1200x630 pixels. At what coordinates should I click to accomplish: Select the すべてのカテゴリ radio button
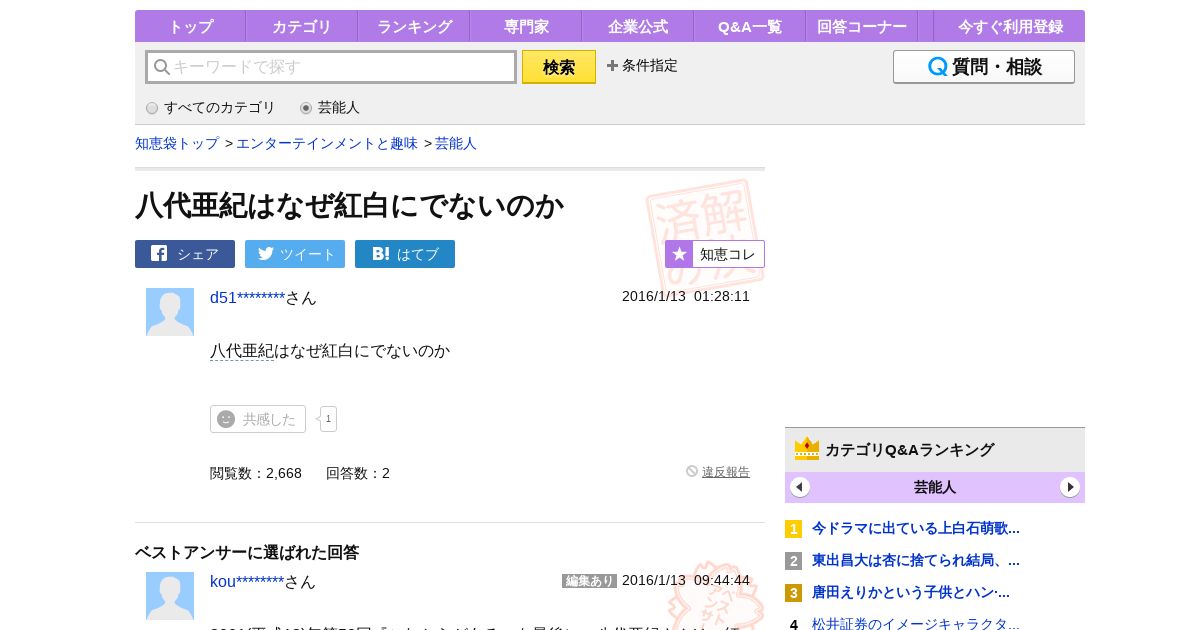coord(152,108)
